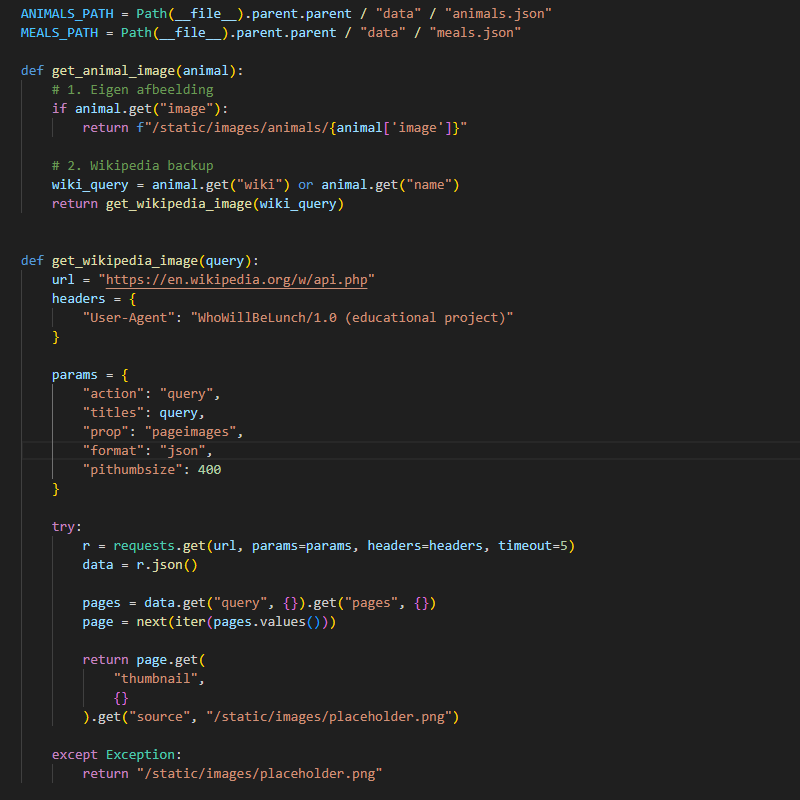Click the number 400 in params
Viewport: 800px width, 800px height.
coord(209,470)
